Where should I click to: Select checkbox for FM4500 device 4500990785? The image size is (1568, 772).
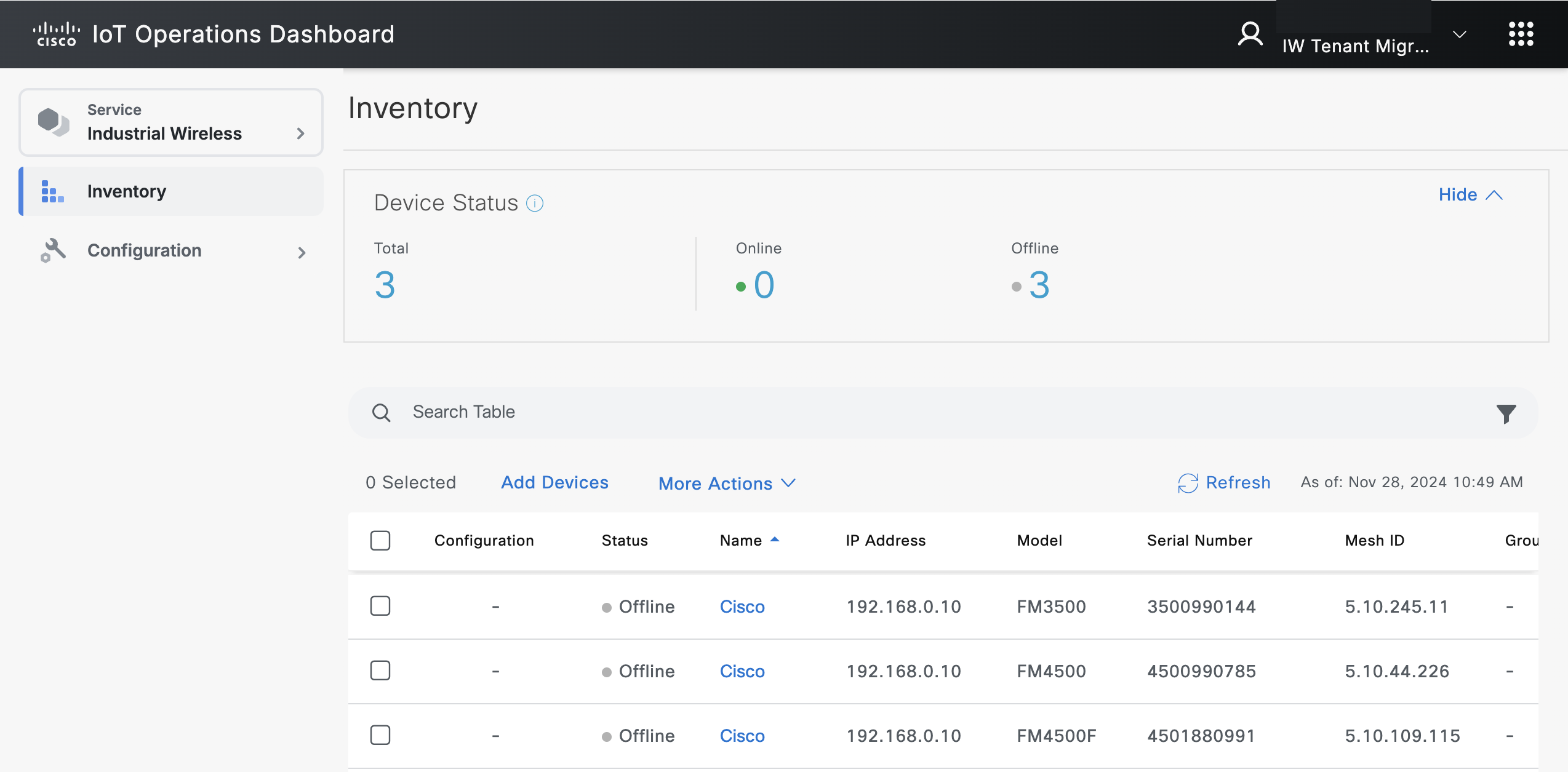[x=380, y=671]
